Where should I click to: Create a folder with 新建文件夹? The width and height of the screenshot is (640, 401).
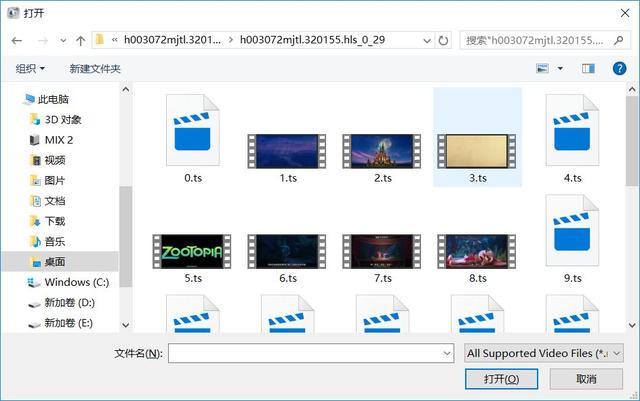point(95,69)
